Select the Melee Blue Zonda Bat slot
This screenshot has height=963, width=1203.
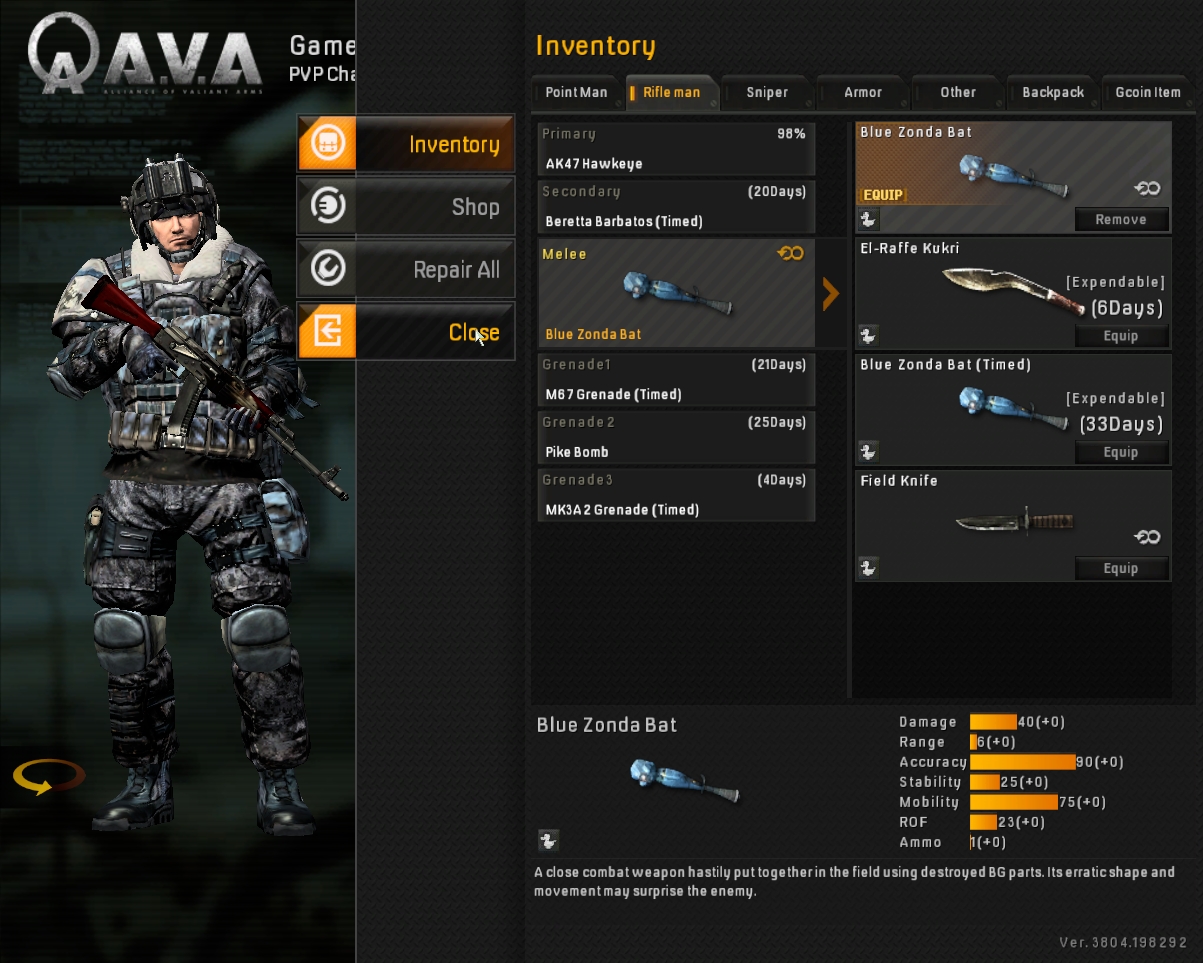click(x=676, y=293)
